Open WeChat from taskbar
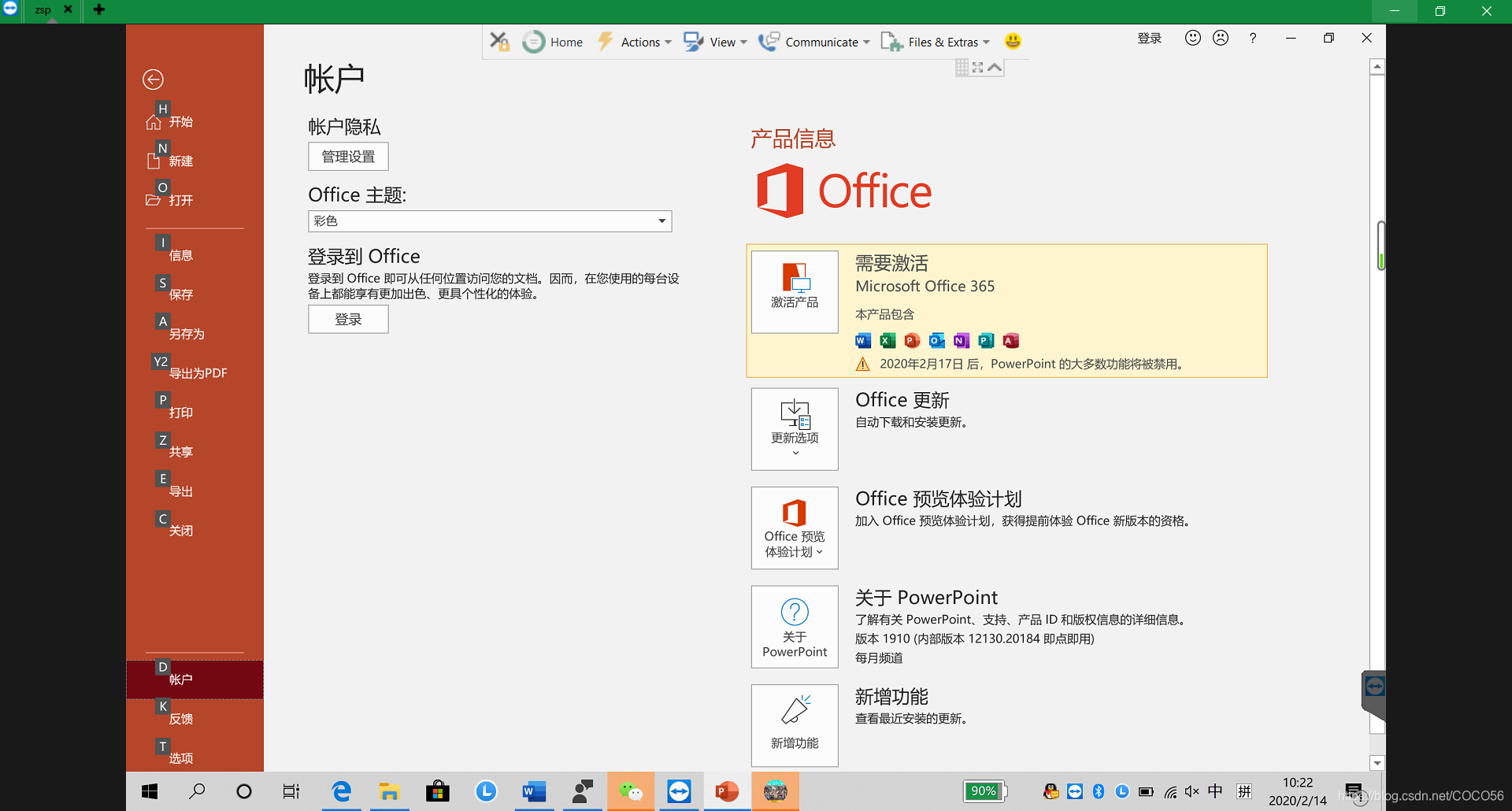The width and height of the screenshot is (1512, 811). pos(631,791)
